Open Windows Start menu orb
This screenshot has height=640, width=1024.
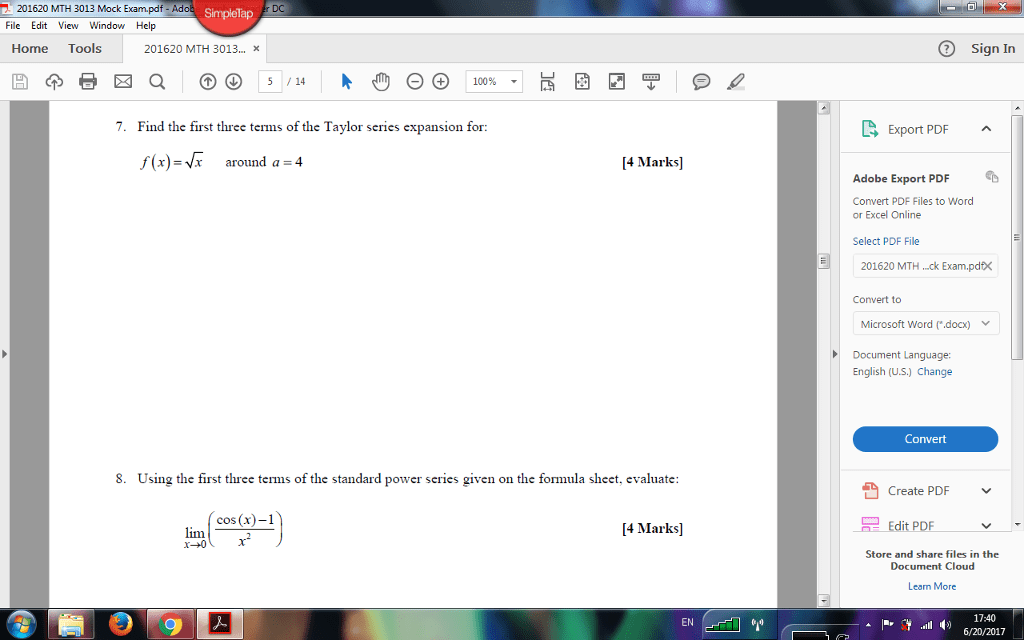coord(22,624)
